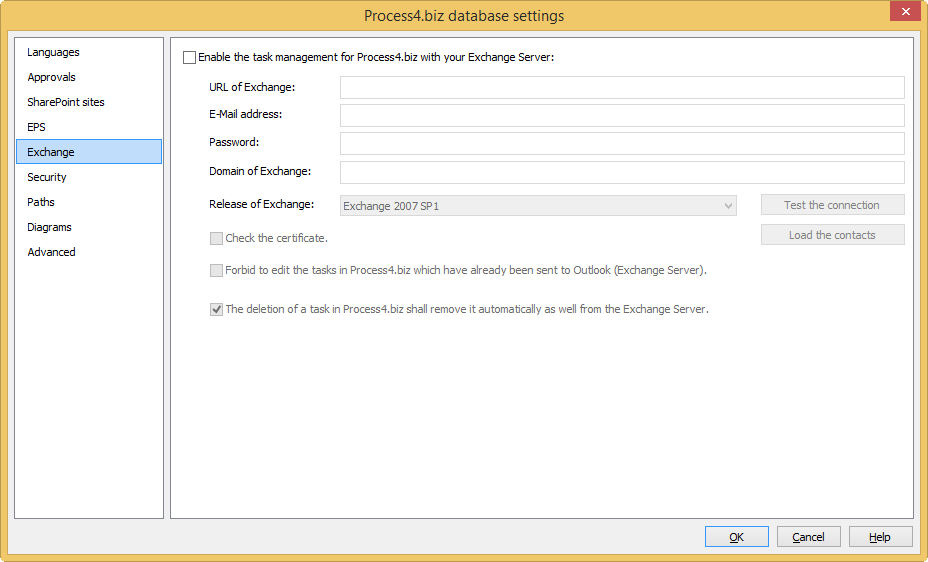Open Help for database settings

[x=881, y=537]
